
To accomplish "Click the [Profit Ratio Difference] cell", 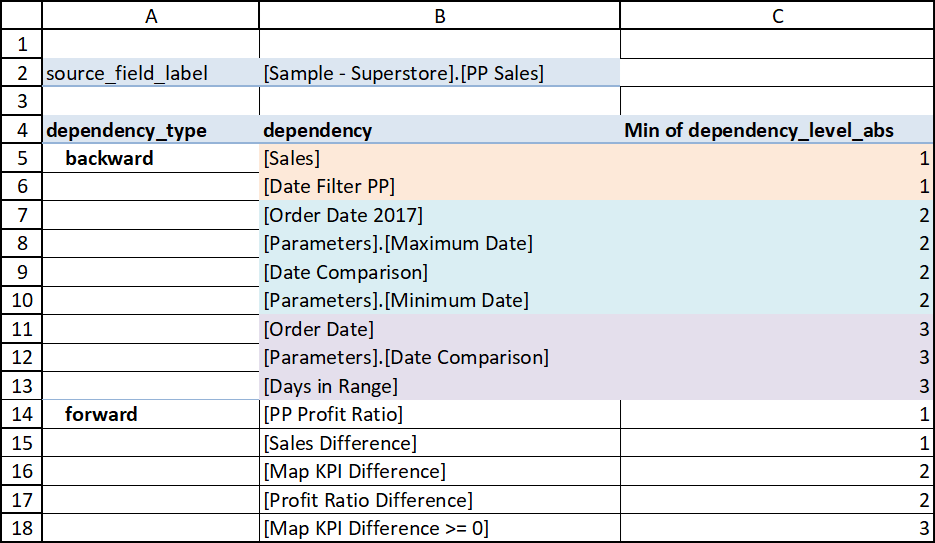I will (x=439, y=500).
